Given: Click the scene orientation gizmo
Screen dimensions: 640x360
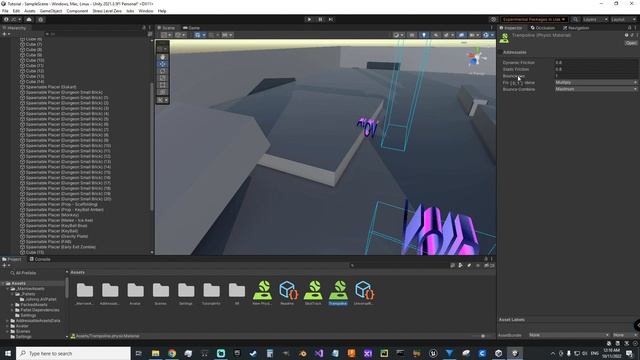Looking at the screenshot, I should pyautogui.click(x=476, y=58).
